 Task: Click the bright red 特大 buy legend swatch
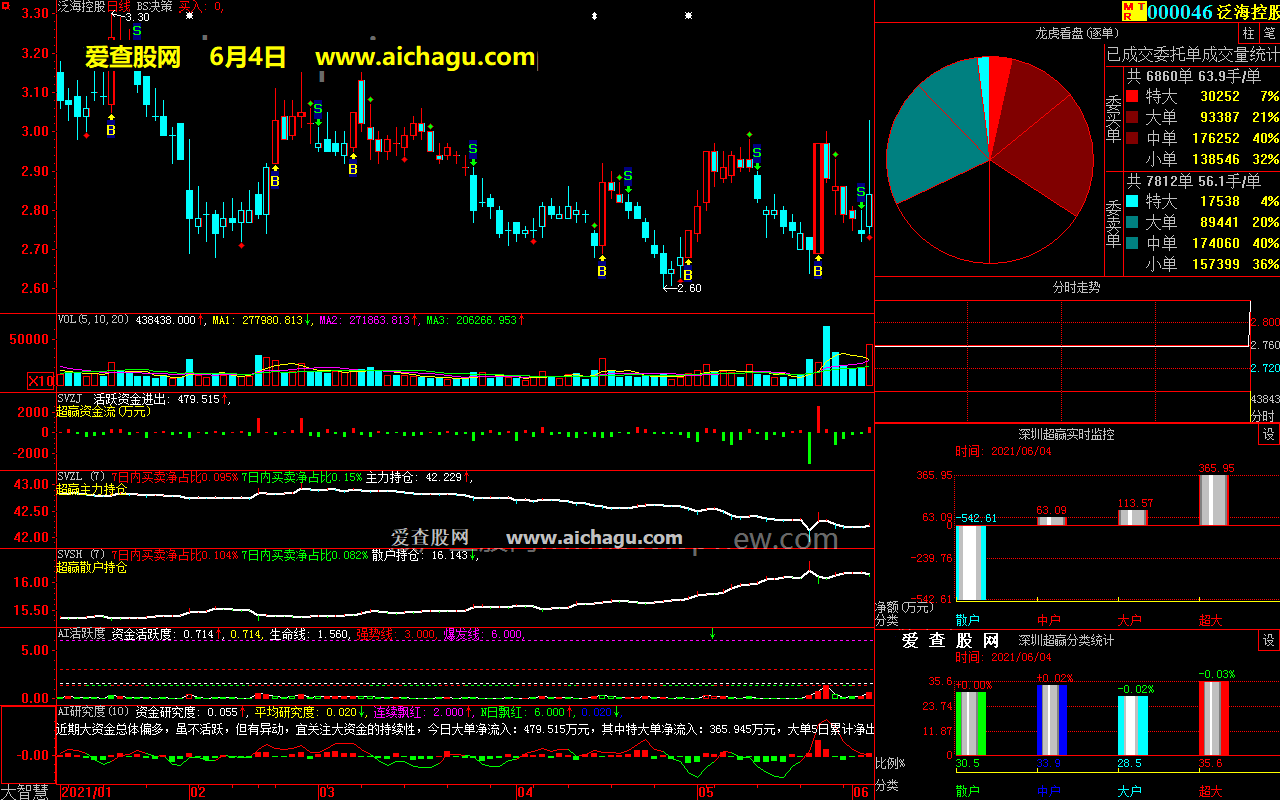[1131, 97]
